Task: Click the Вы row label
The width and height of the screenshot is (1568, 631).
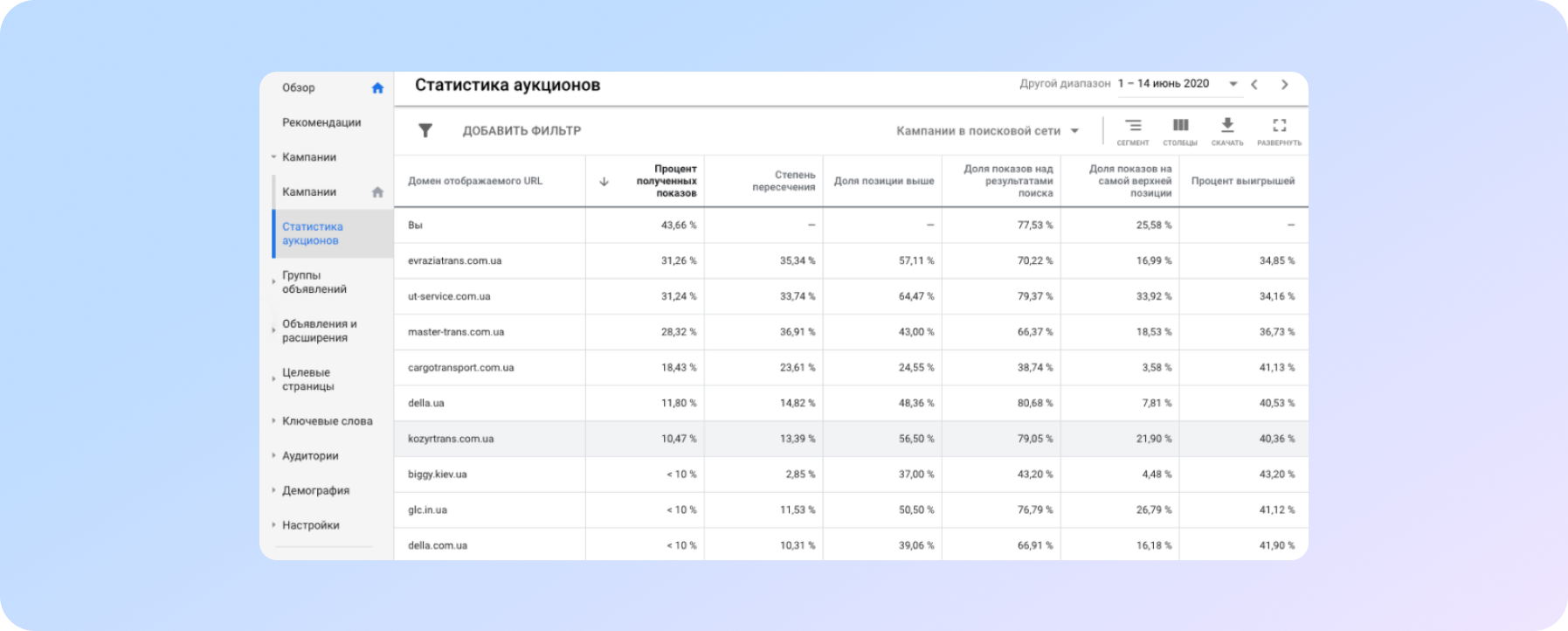Action: [415, 225]
